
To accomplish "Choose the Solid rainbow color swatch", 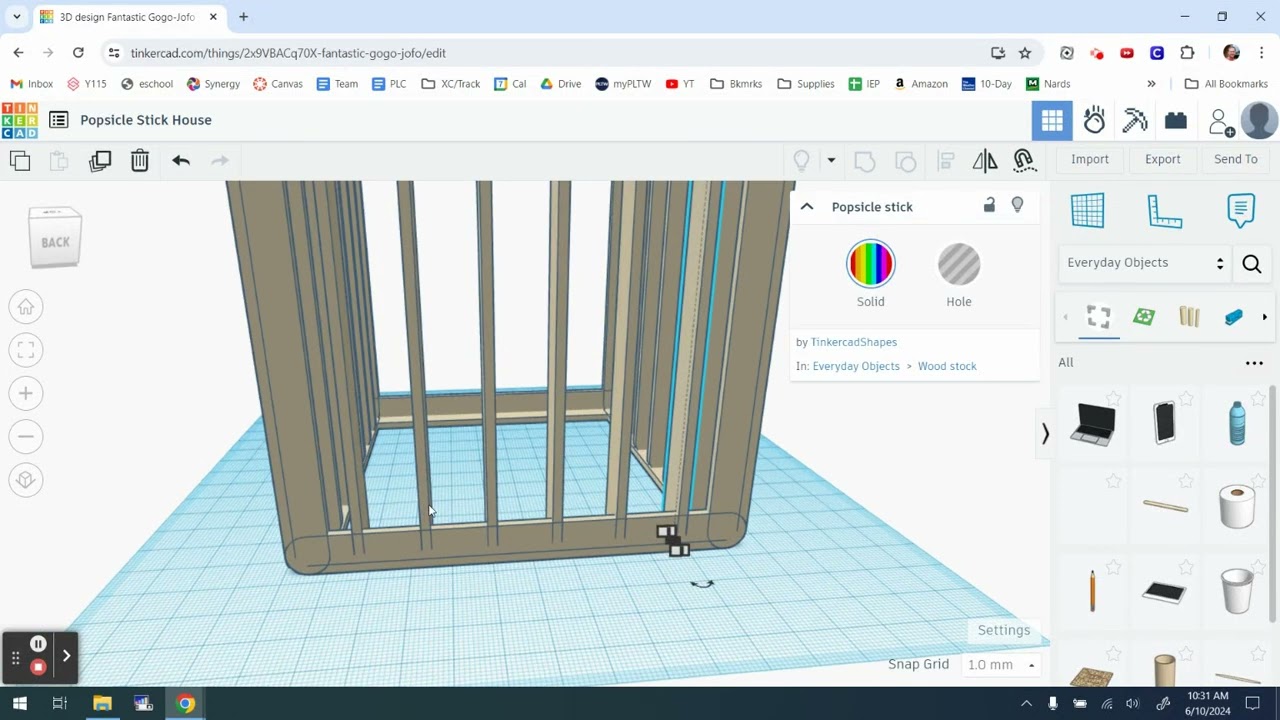I will pos(871,264).
